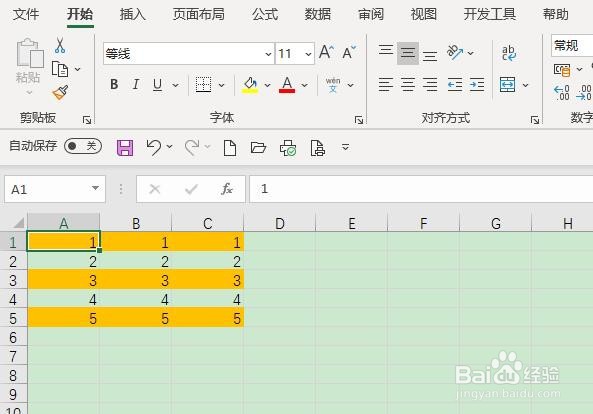Switch to the 插入 tab

coord(132,14)
